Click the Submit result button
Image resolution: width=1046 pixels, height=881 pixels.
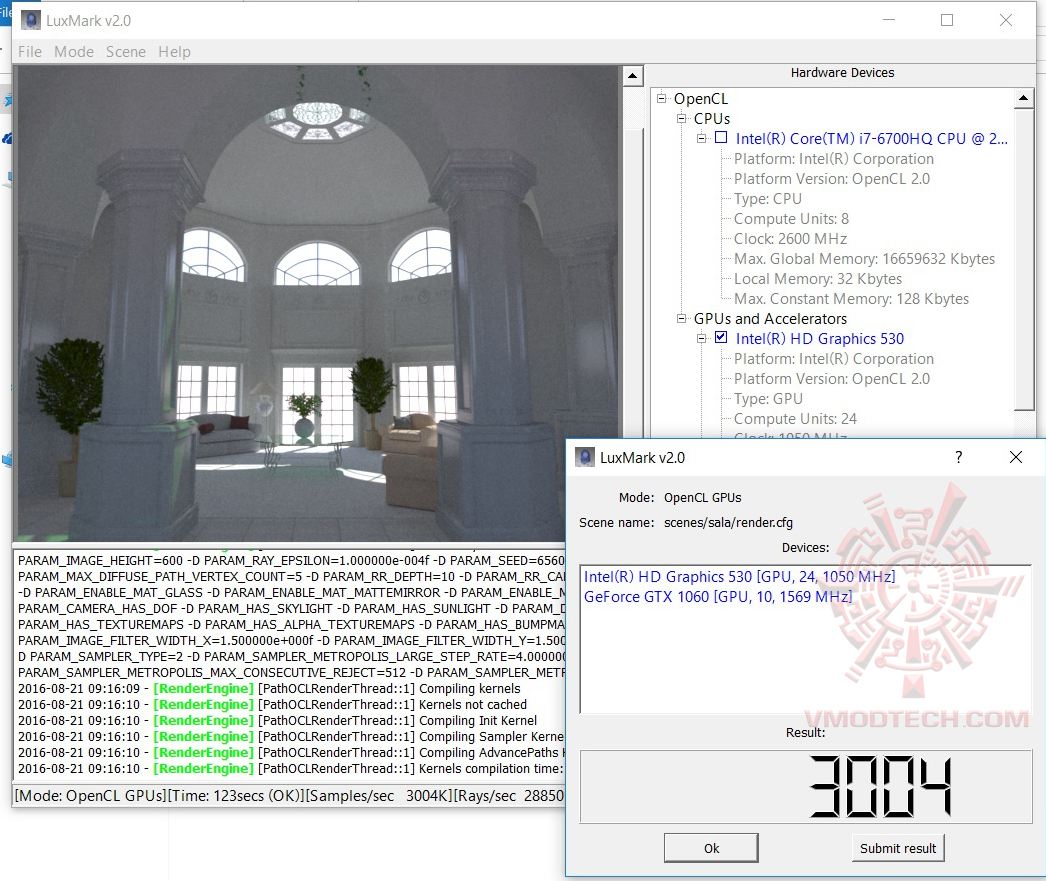(898, 848)
